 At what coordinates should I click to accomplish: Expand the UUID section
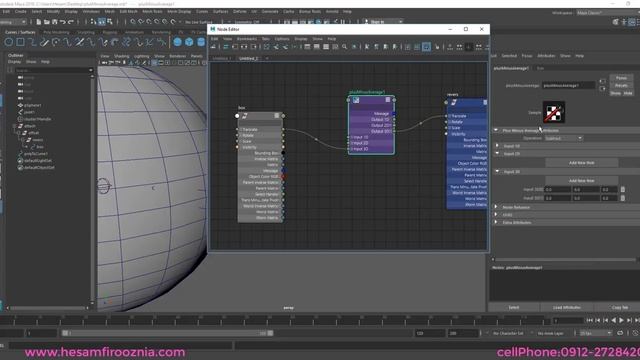pos(496,214)
